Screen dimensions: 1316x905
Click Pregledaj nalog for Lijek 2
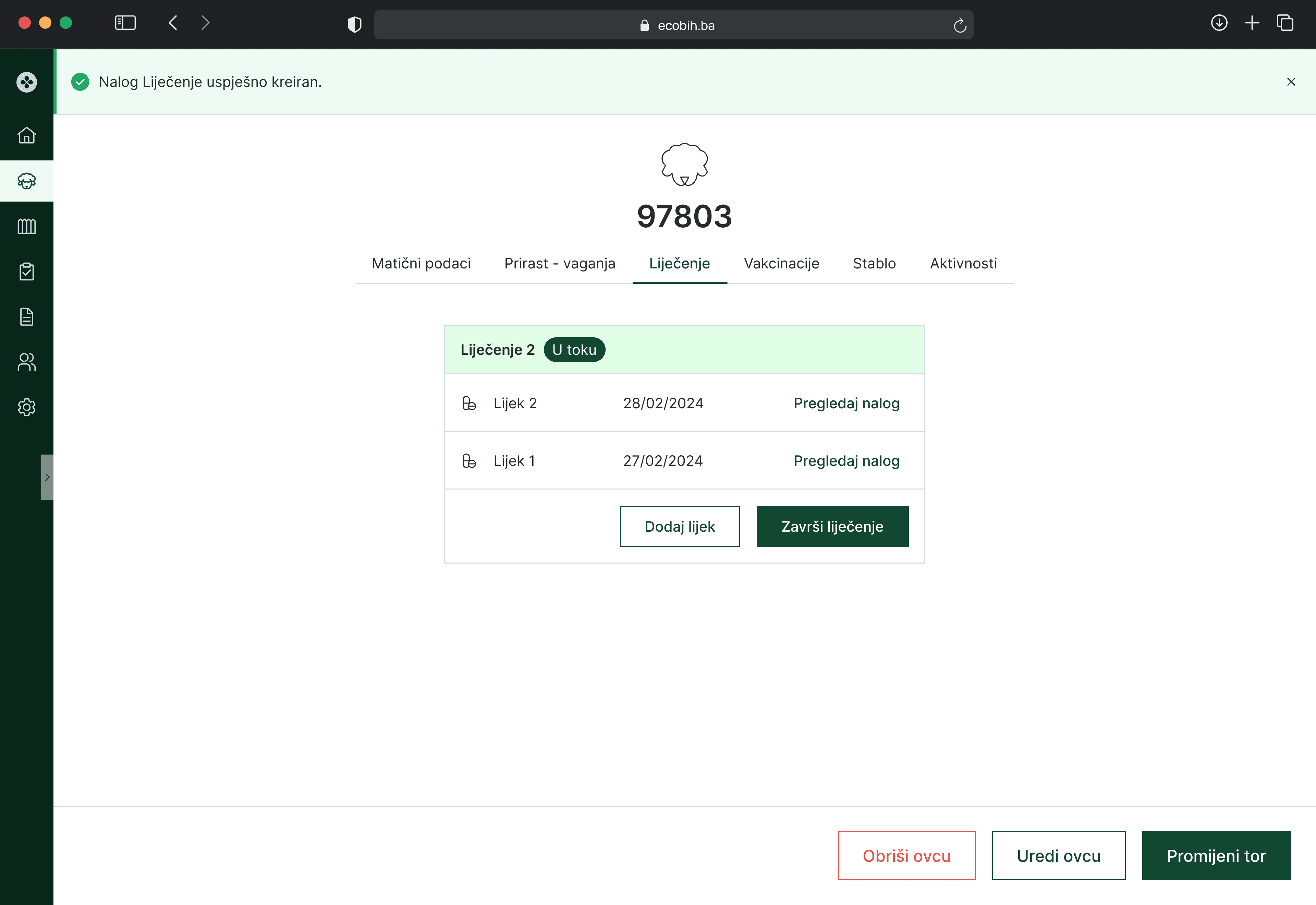coord(846,403)
